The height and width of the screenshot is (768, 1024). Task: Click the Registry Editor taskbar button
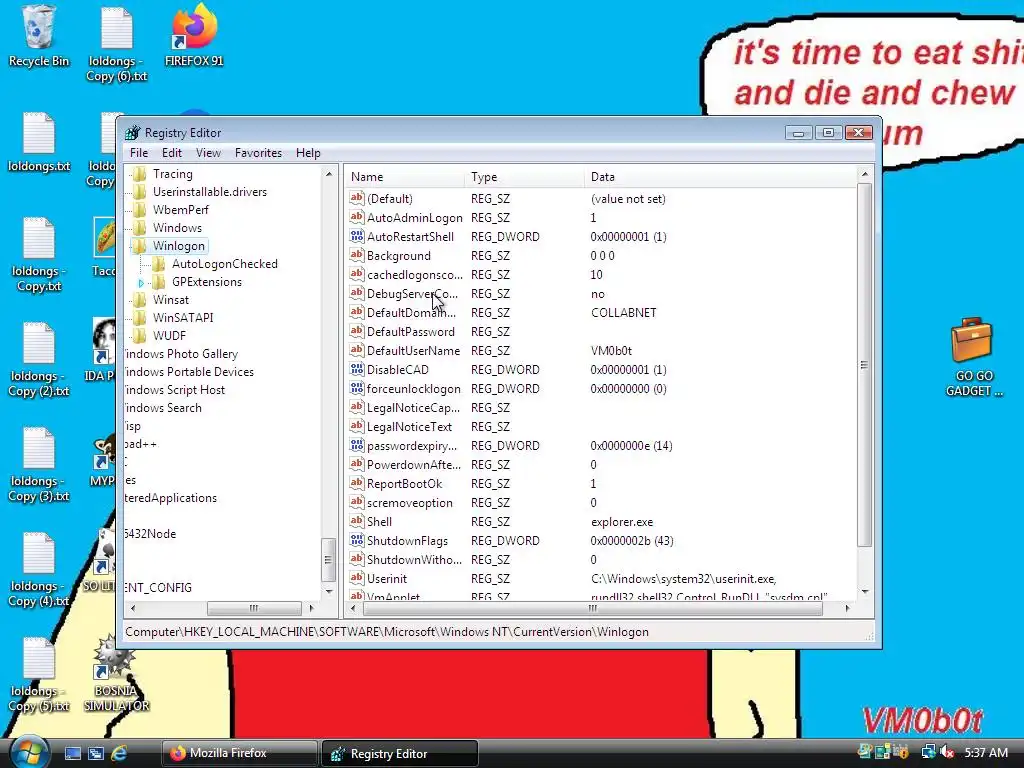pyautogui.click(x=400, y=753)
